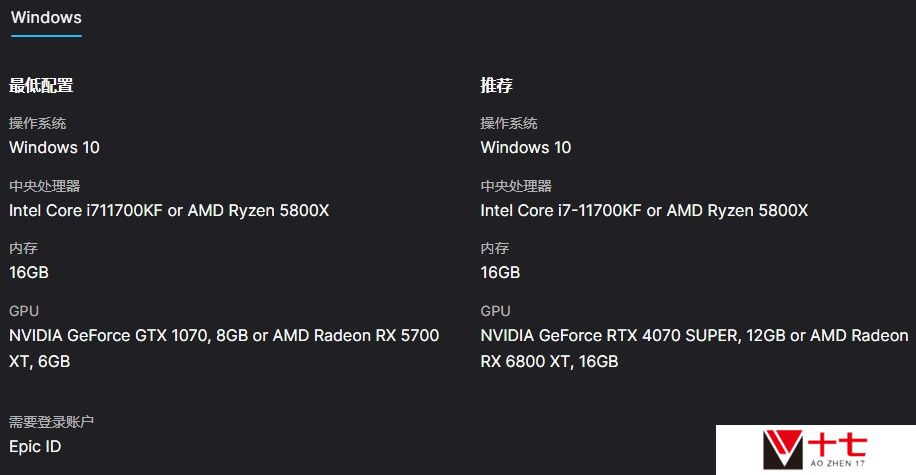Viewport: 916px width, 475px height.
Task: Click the Epic ID account requirement
Action: pyautogui.click(x=35, y=447)
